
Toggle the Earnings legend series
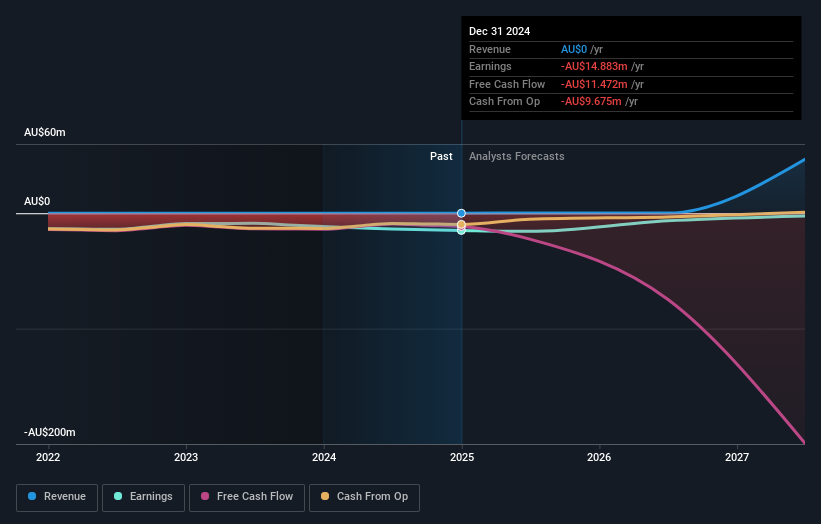tap(143, 497)
